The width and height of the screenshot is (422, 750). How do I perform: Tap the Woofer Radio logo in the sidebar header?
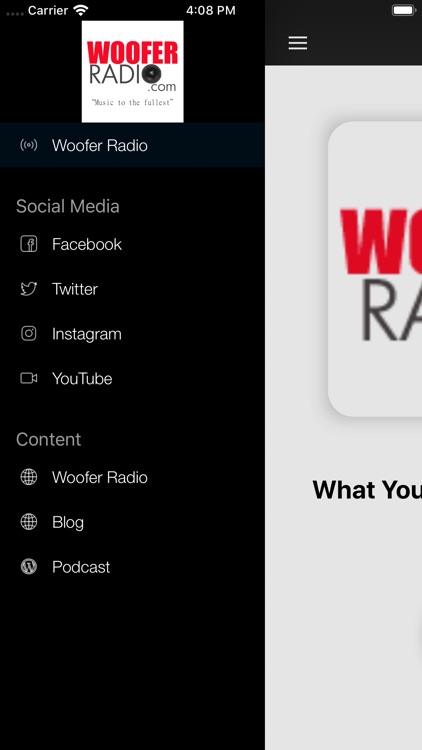click(133, 71)
